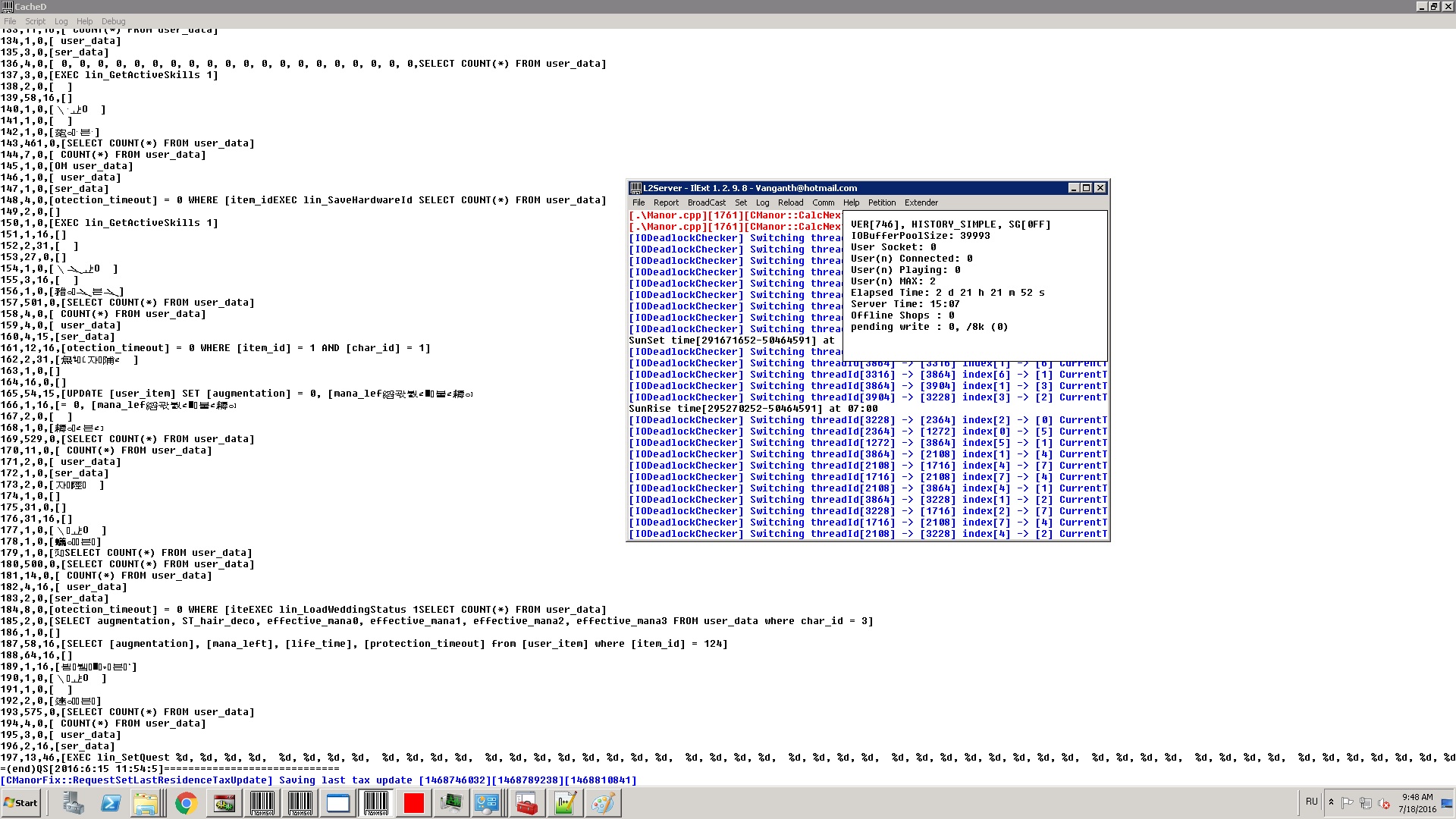Show hidden system tray icons
This screenshot has height=819, width=1456.
pyautogui.click(x=1331, y=802)
